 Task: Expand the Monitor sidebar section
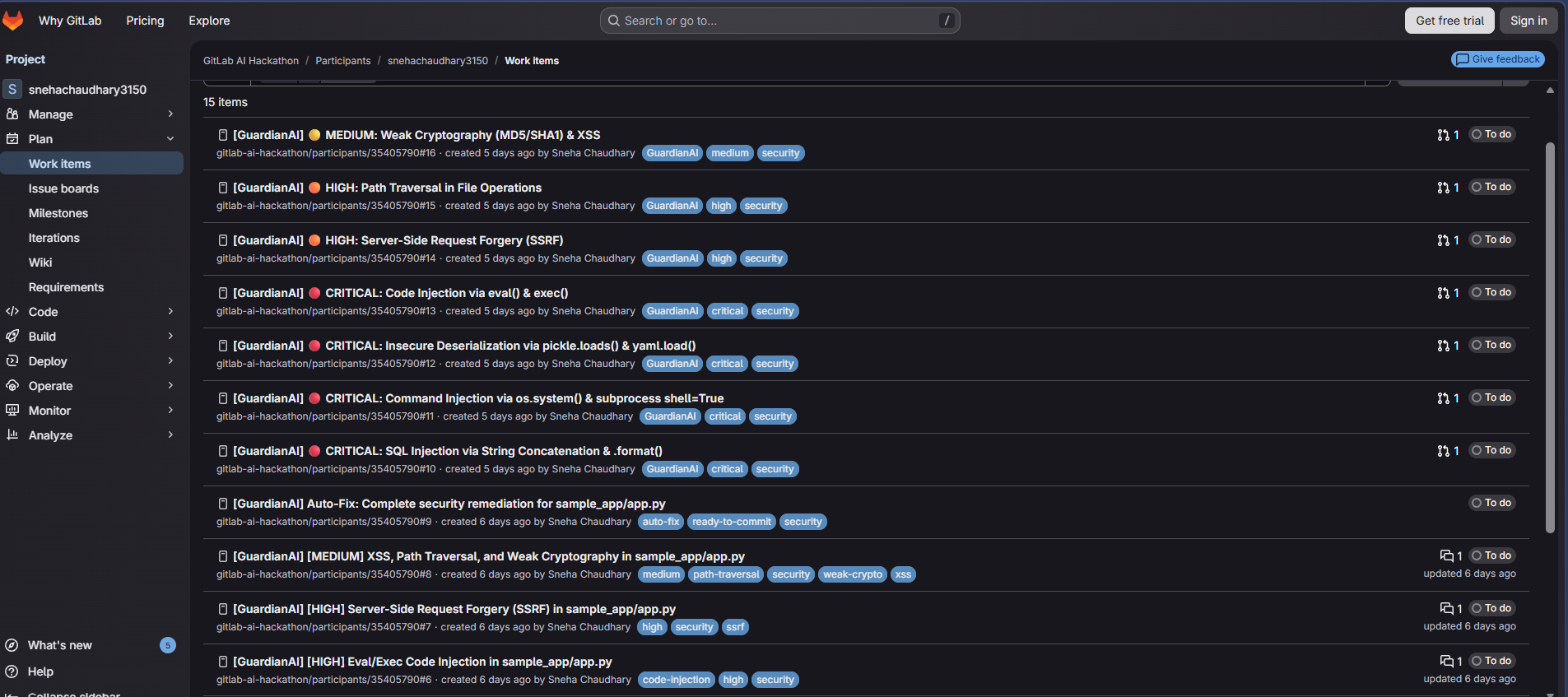pos(170,411)
